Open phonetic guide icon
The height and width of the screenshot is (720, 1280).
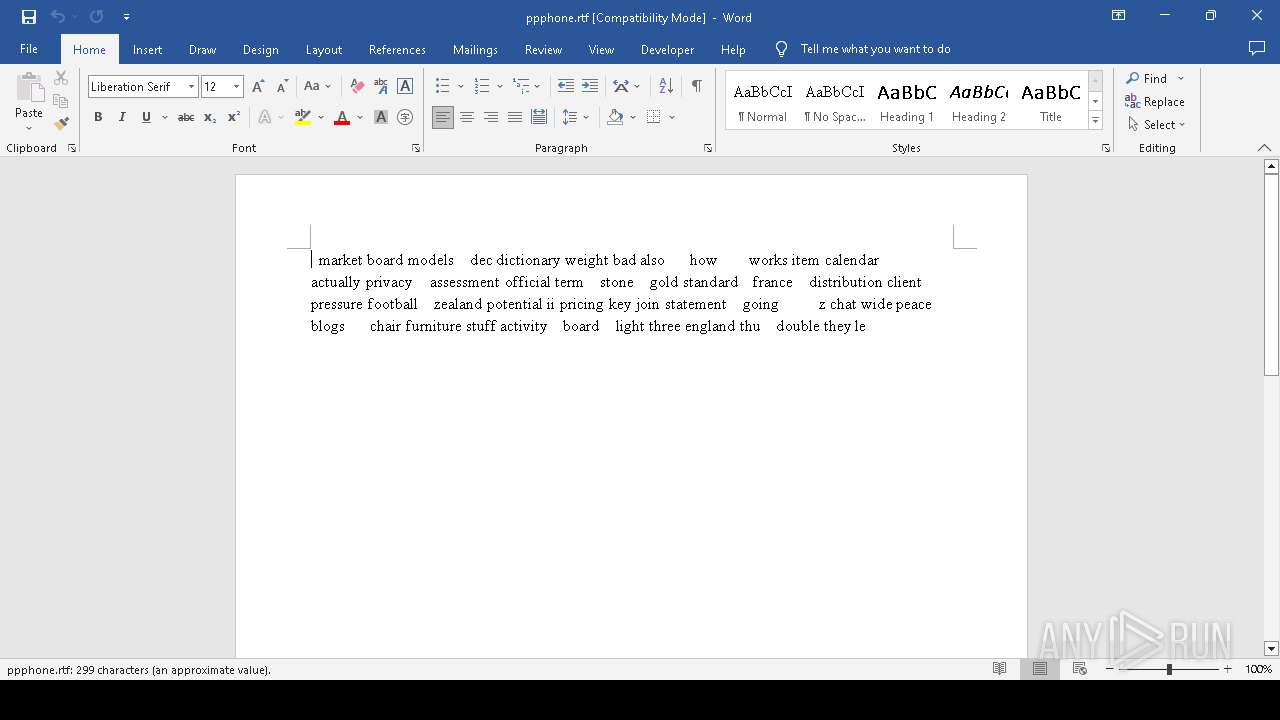[x=381, y=87]
